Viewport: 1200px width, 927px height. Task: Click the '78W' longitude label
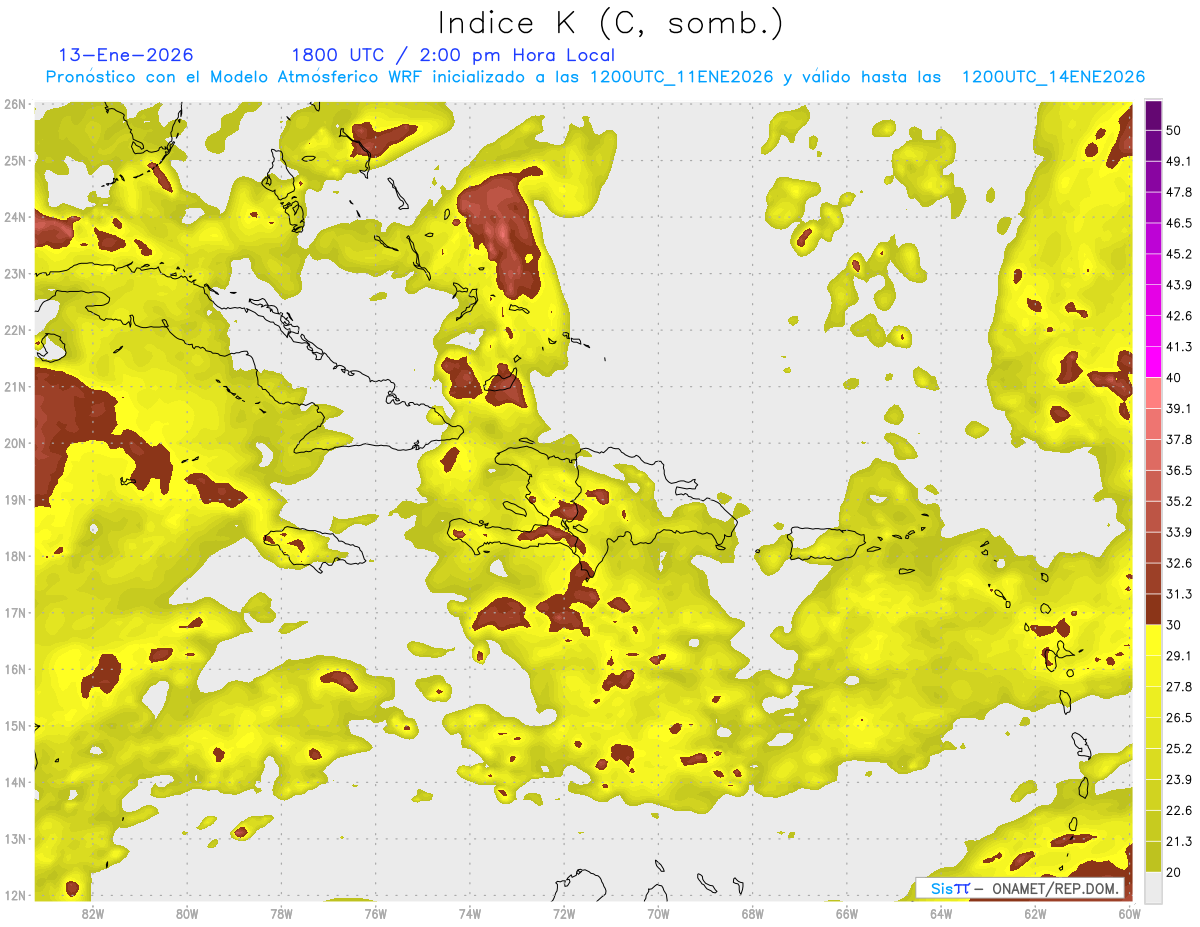click(281, 913)
